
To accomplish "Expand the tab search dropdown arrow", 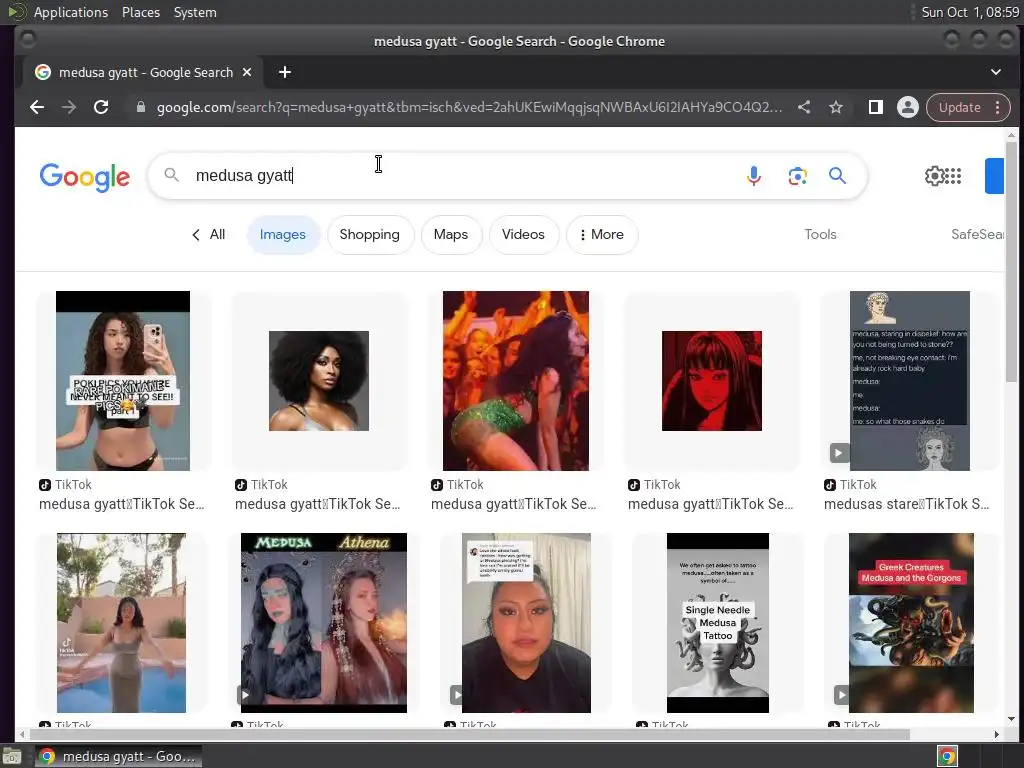I will (996, 72).
